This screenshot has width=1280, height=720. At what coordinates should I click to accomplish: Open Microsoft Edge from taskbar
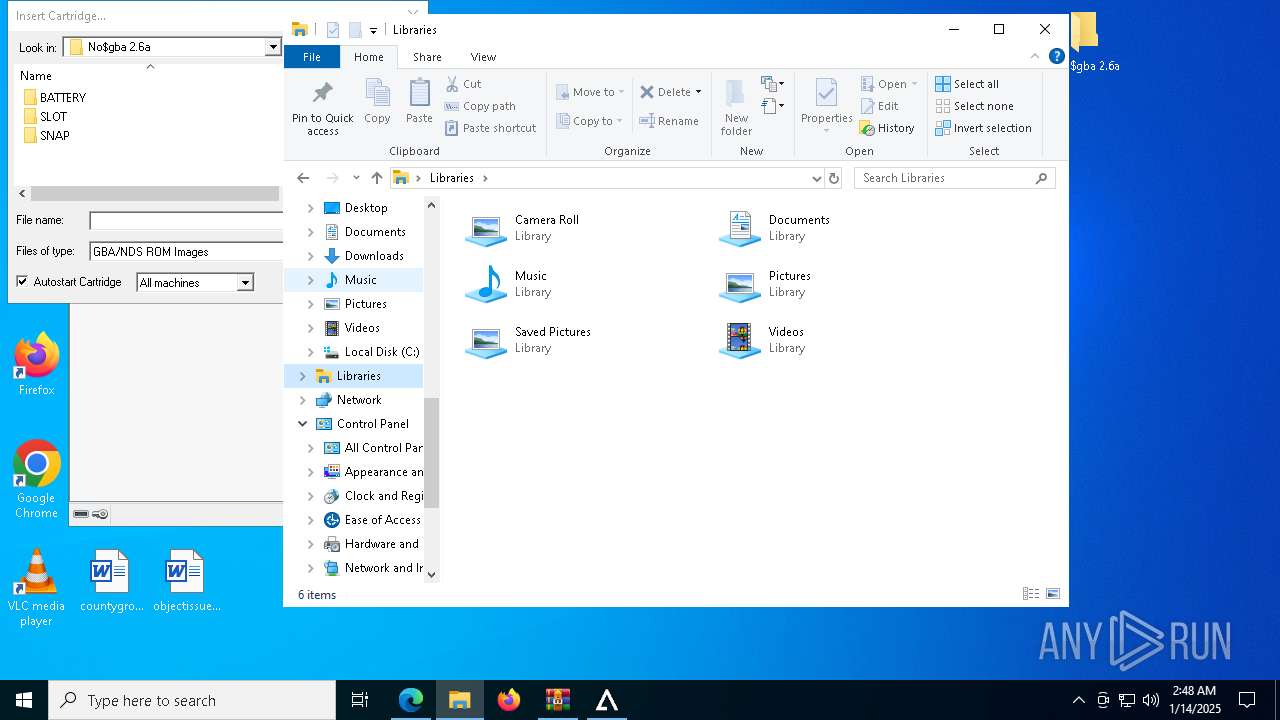tap(411, 700)
